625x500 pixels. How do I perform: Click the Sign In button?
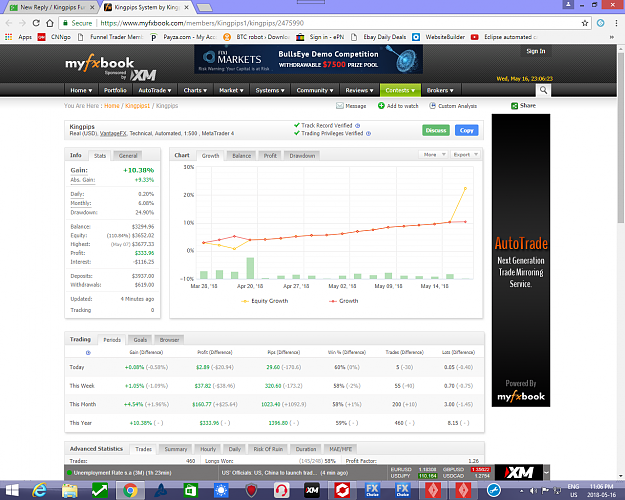point(536,51)
